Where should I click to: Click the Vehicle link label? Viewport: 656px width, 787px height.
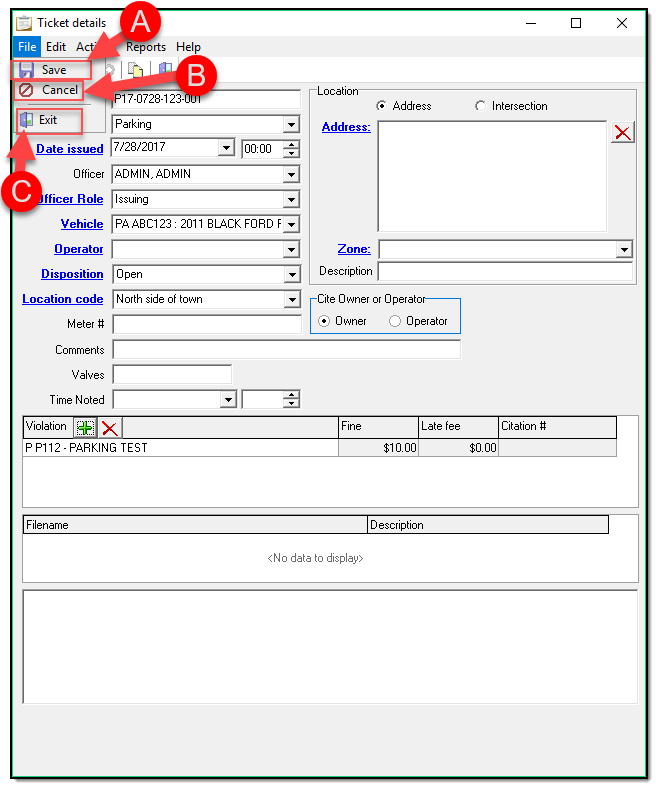(x=81, y=224)
